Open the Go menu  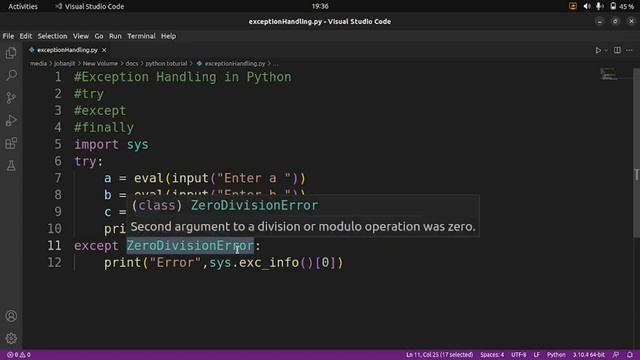(x=99, y=36)
